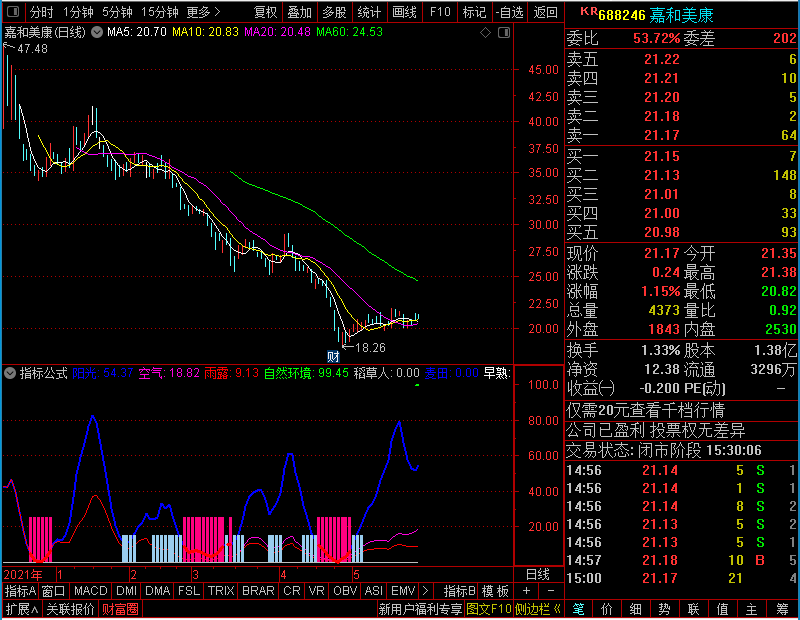
Task: Expand the dropdown beside 嘉和美康(日线)
Action: pyautogui.click(x=96, y=33)
